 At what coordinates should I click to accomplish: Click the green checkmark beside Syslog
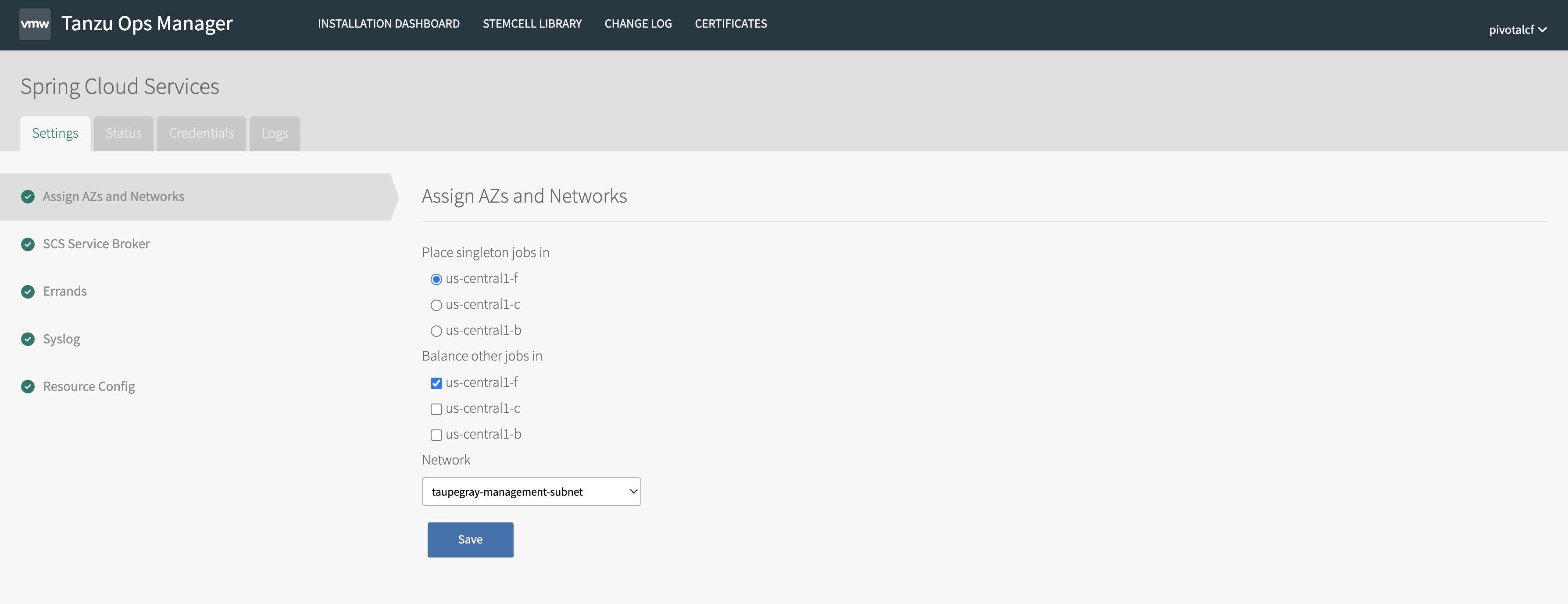(28, 339)
